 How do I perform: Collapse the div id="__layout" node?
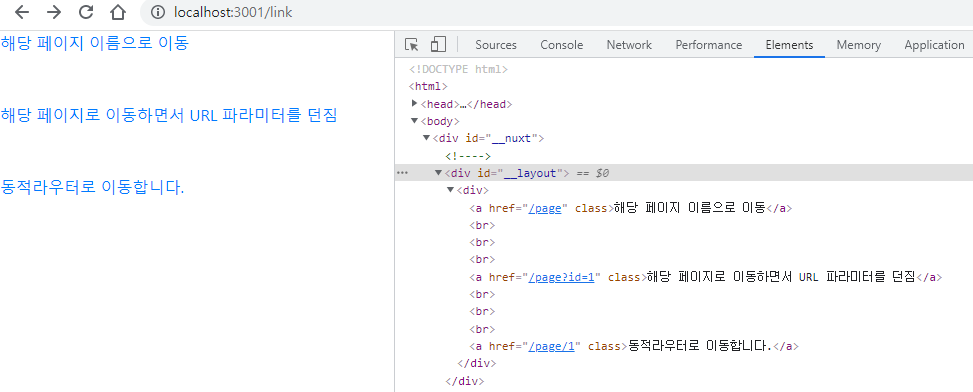[x=438, y=173]
